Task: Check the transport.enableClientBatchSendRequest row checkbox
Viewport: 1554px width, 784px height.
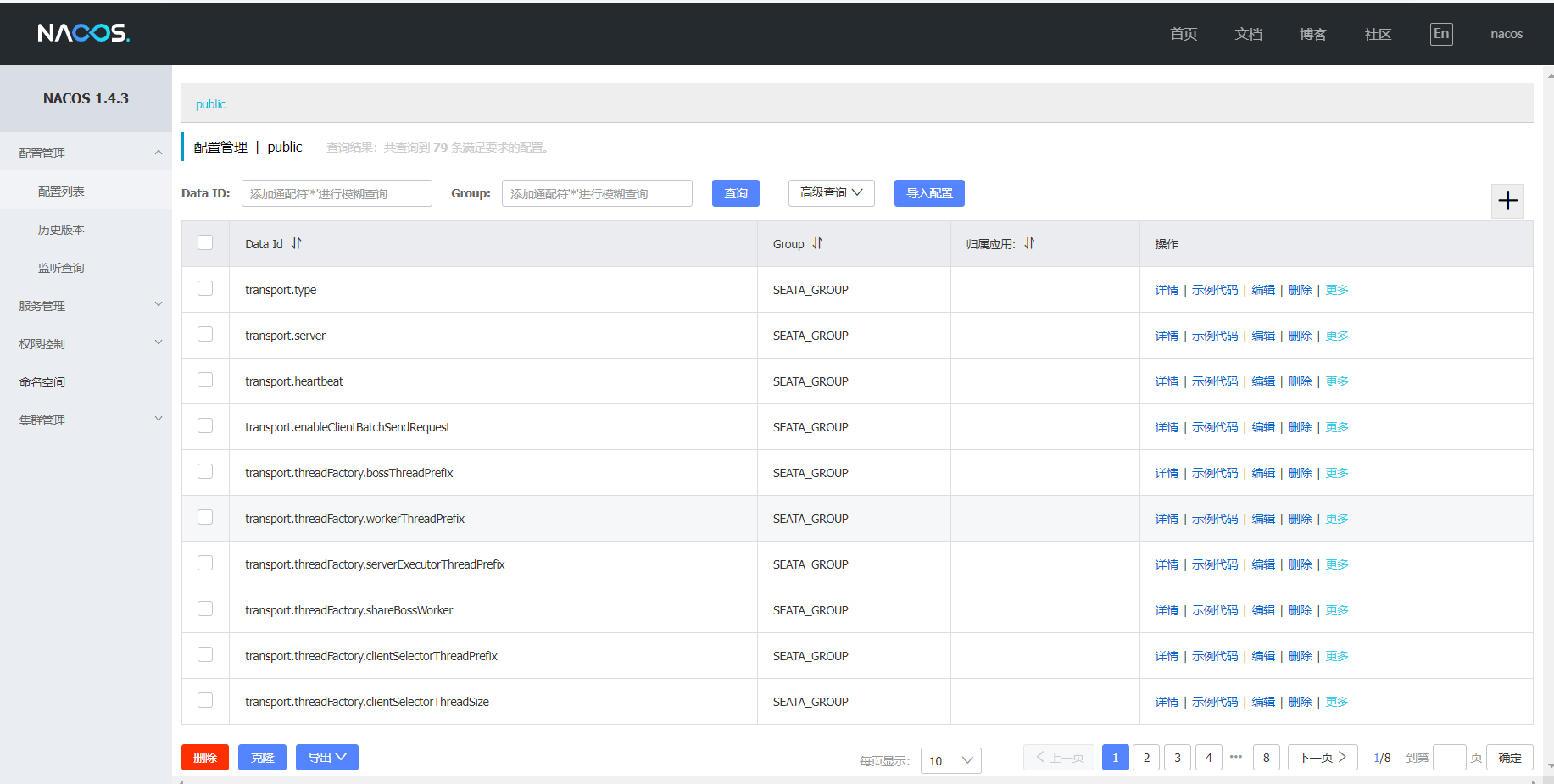Action: [205, 425]
